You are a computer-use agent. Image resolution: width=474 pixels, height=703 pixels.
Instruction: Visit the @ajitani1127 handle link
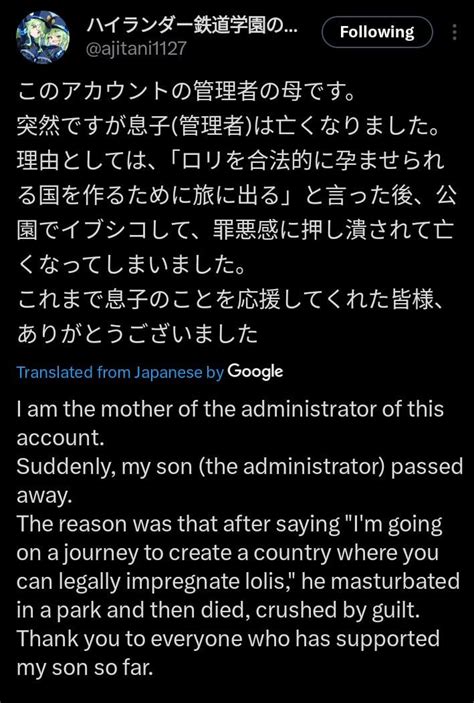[136, 48]
